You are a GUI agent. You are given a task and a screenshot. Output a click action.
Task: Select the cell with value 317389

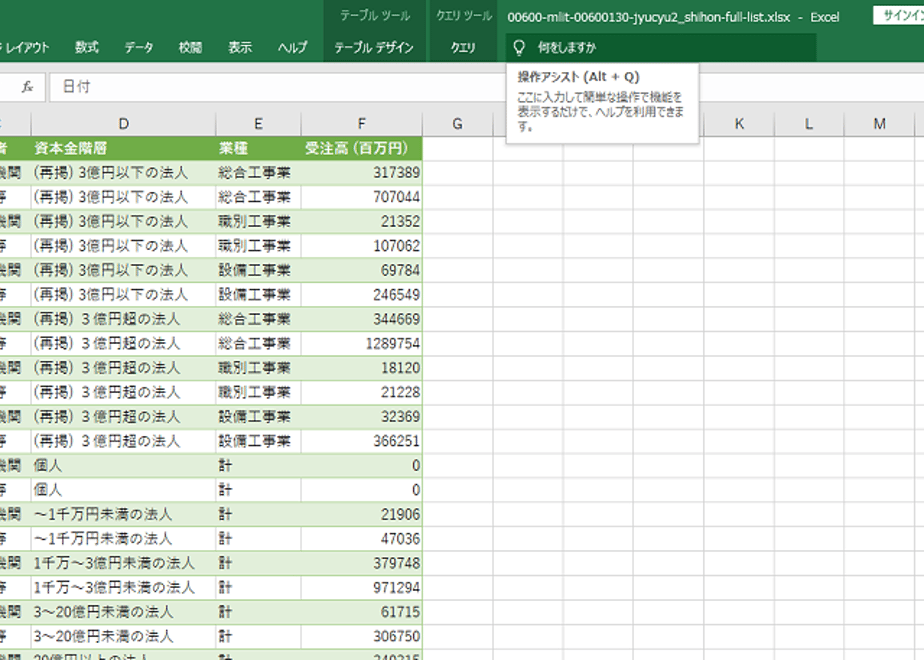(361, 173)
